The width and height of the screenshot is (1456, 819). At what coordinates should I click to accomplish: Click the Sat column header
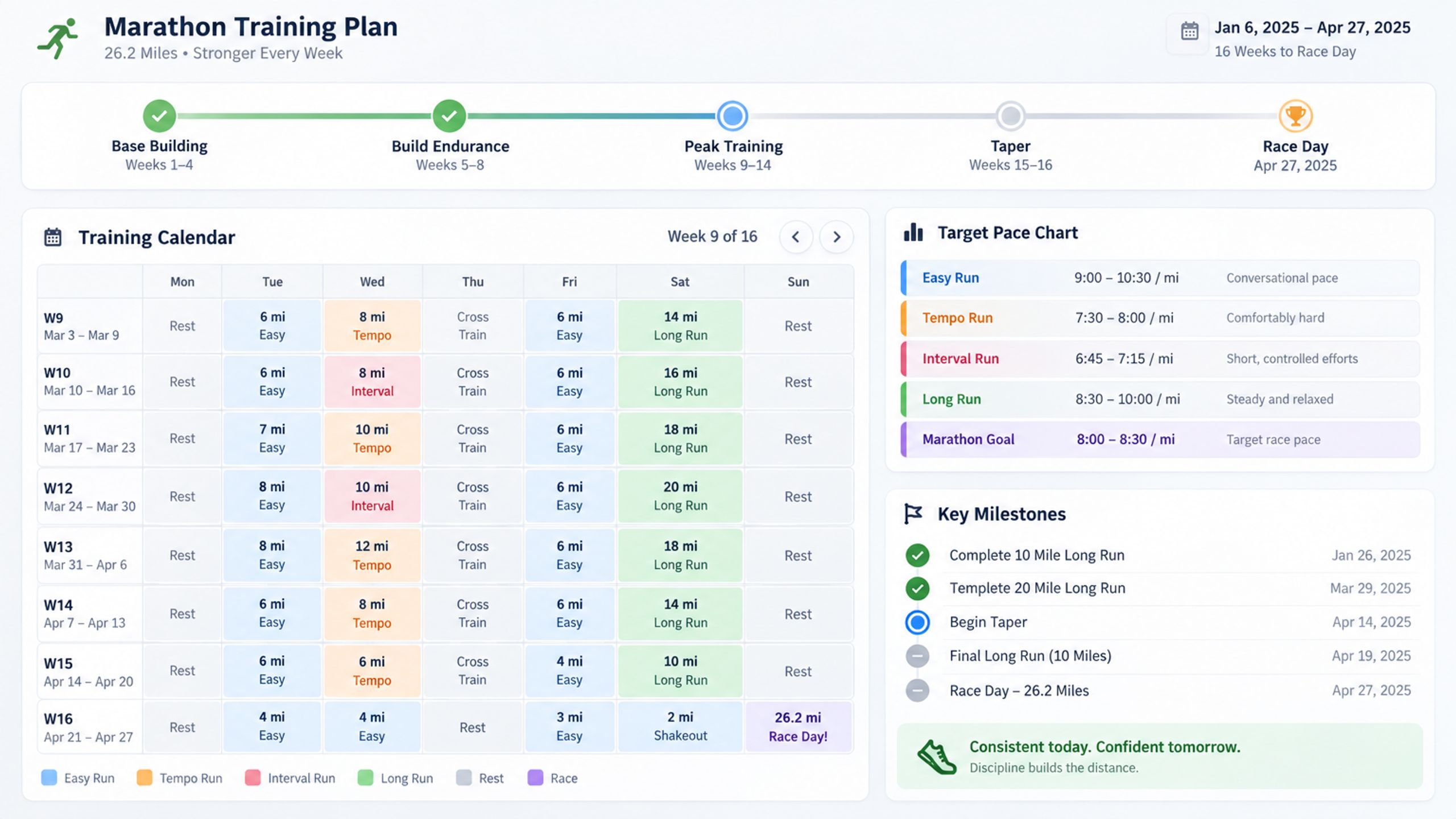(x=680, y=282)
